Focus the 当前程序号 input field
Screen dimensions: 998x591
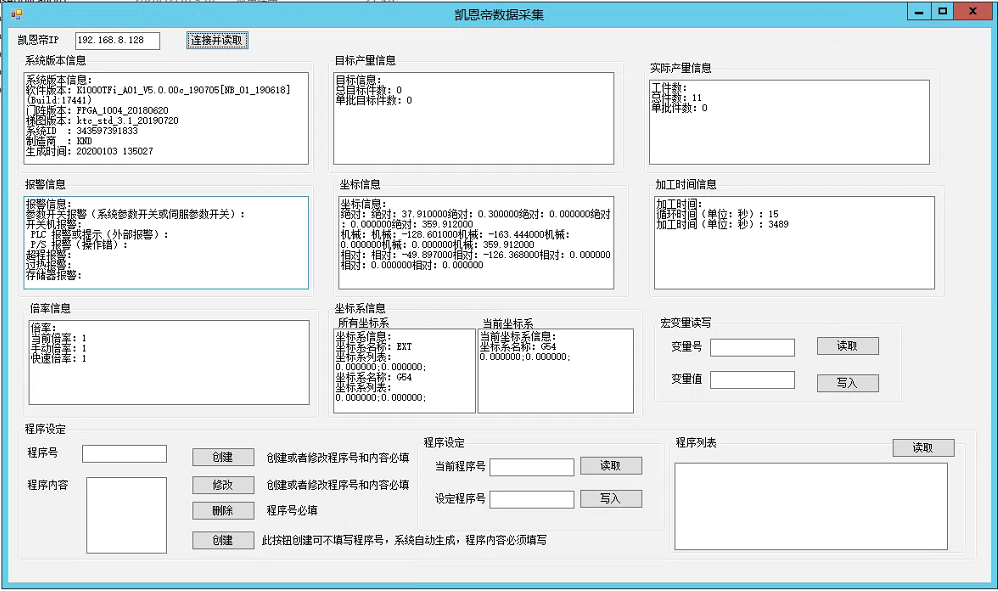[531, 467]
